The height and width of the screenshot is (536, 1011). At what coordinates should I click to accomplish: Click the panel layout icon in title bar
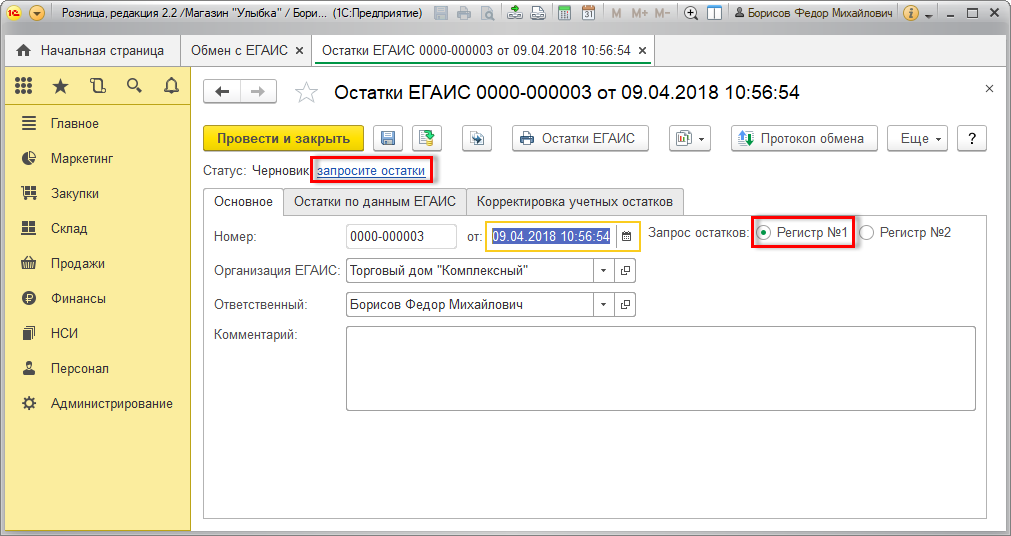coord(714,13)
